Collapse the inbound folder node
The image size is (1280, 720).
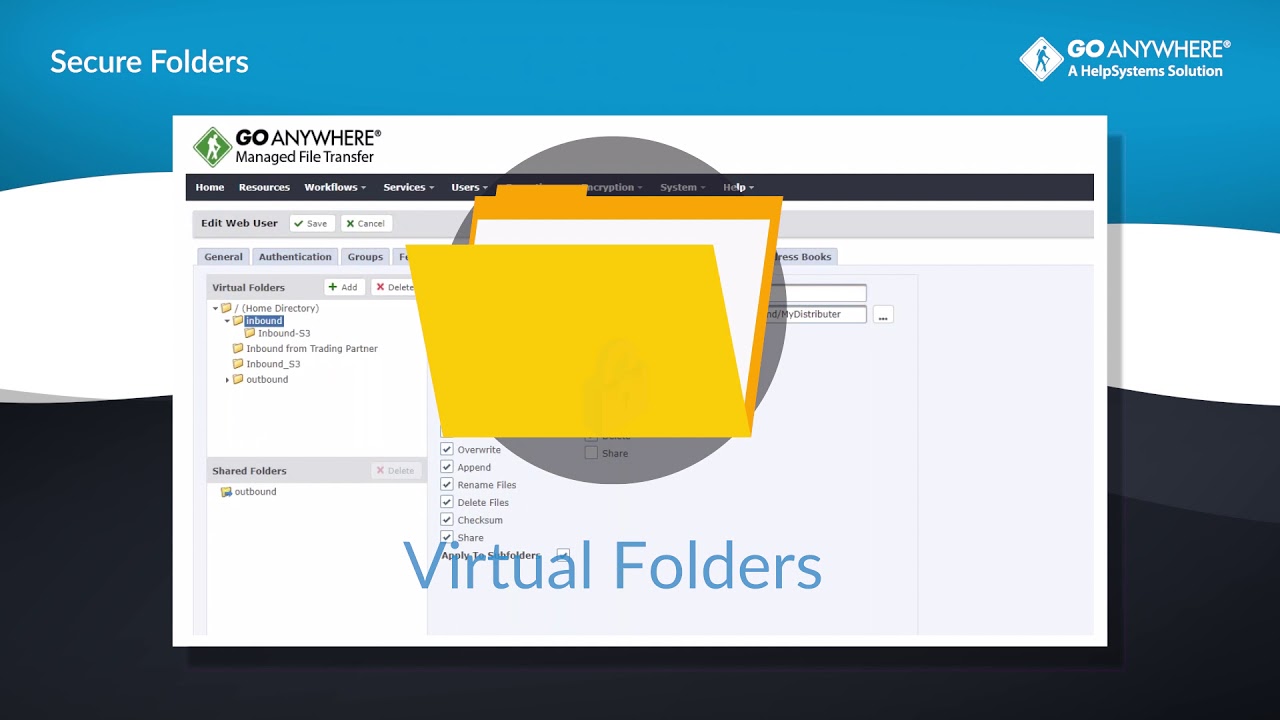click(227, 321)
